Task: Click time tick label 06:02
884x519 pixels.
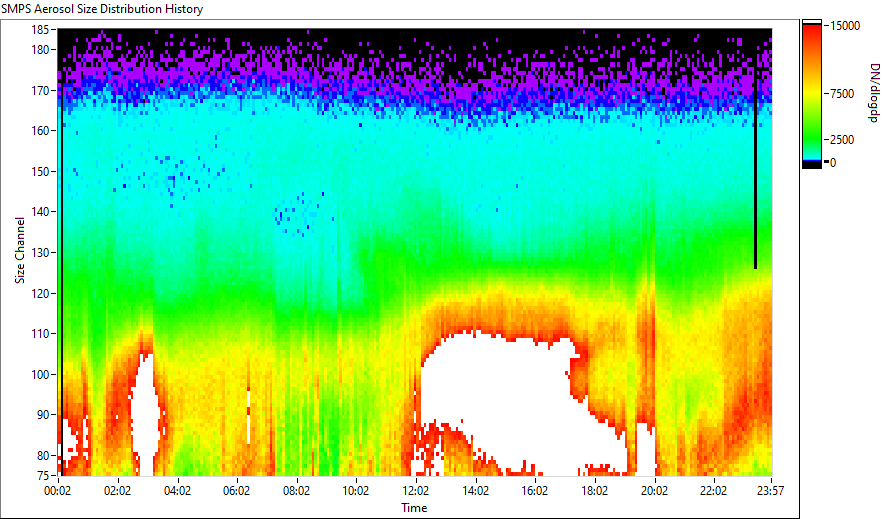Action: 236,491
